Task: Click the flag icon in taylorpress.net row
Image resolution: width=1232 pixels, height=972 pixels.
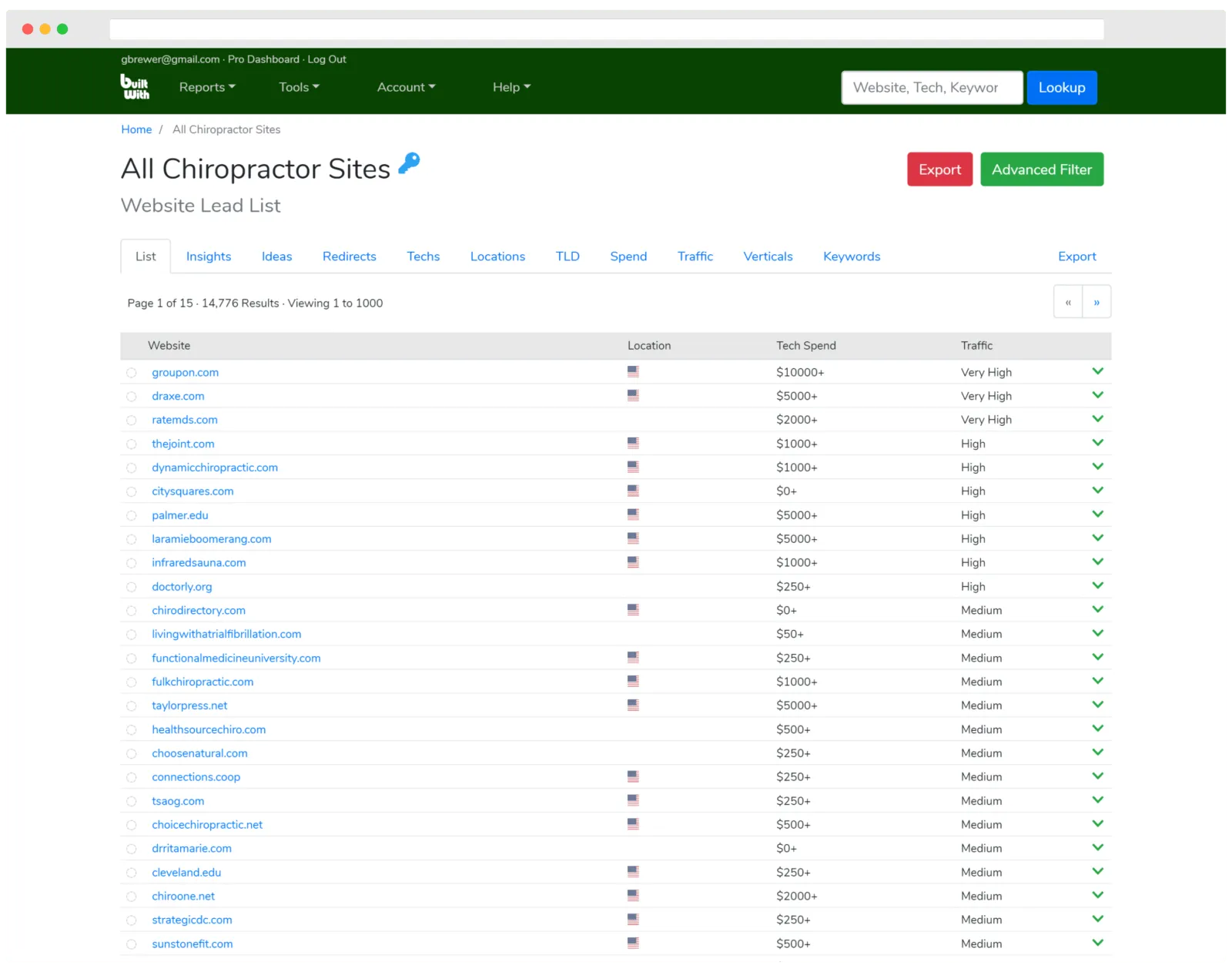Action: (x=633, y=705)
